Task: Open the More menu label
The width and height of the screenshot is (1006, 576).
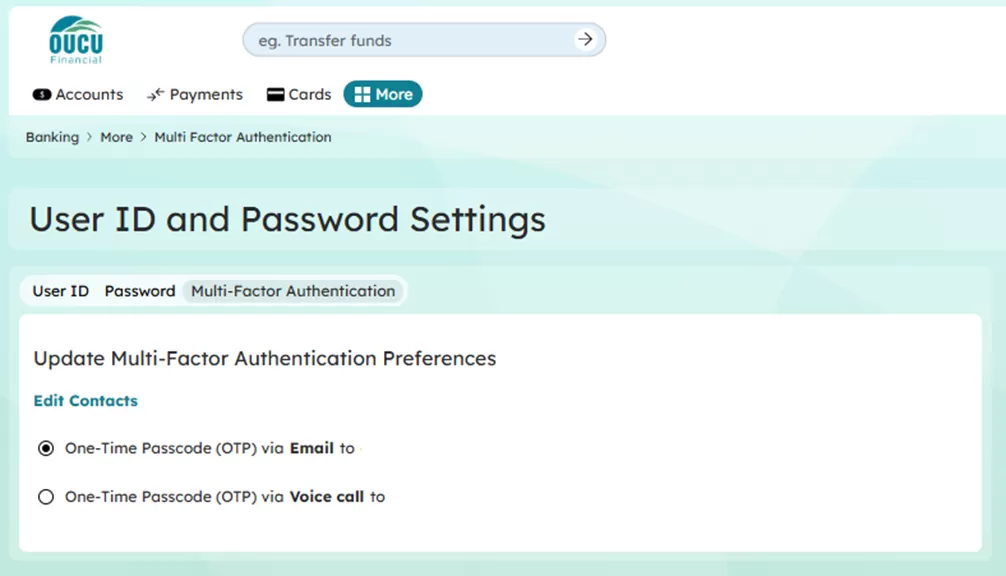Action: click(394, 95)
